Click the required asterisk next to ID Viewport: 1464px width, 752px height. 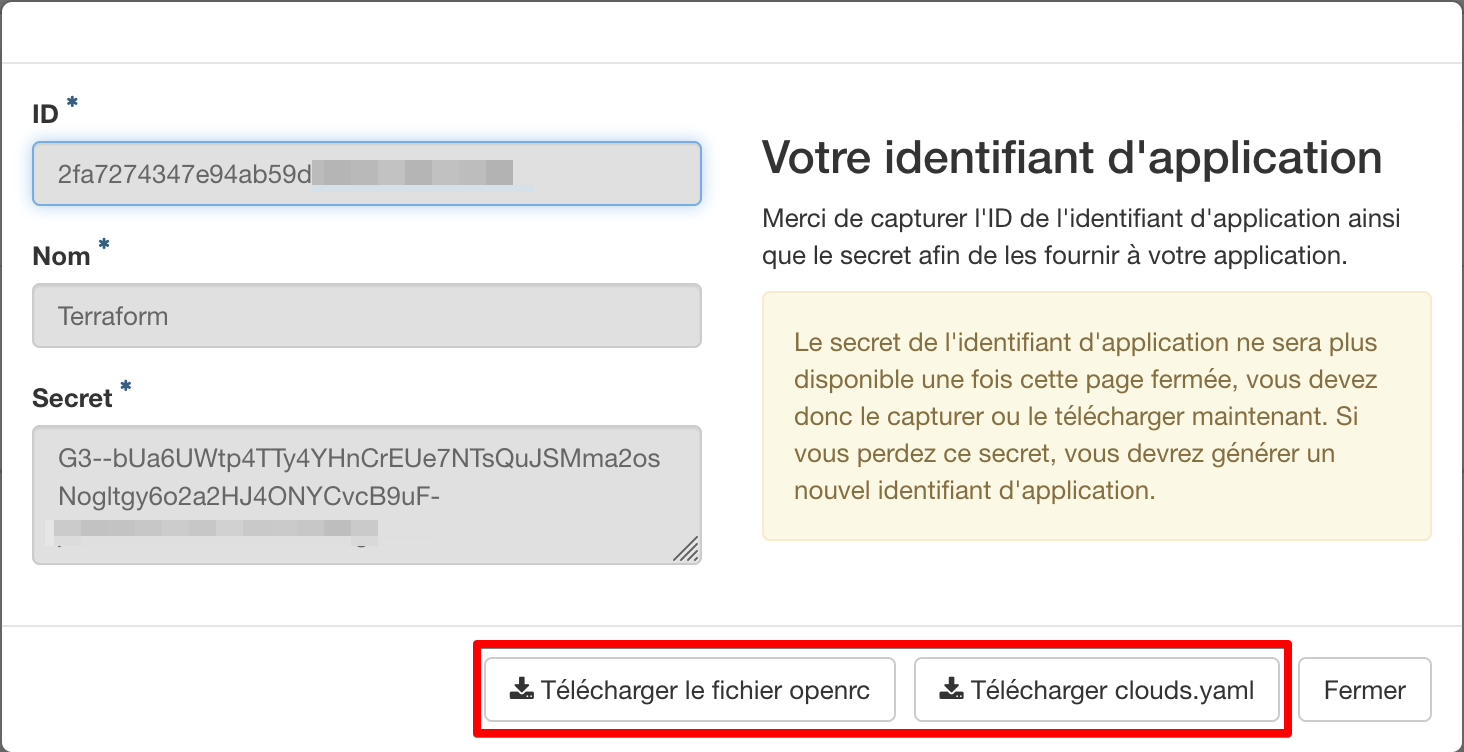[72, 104]
